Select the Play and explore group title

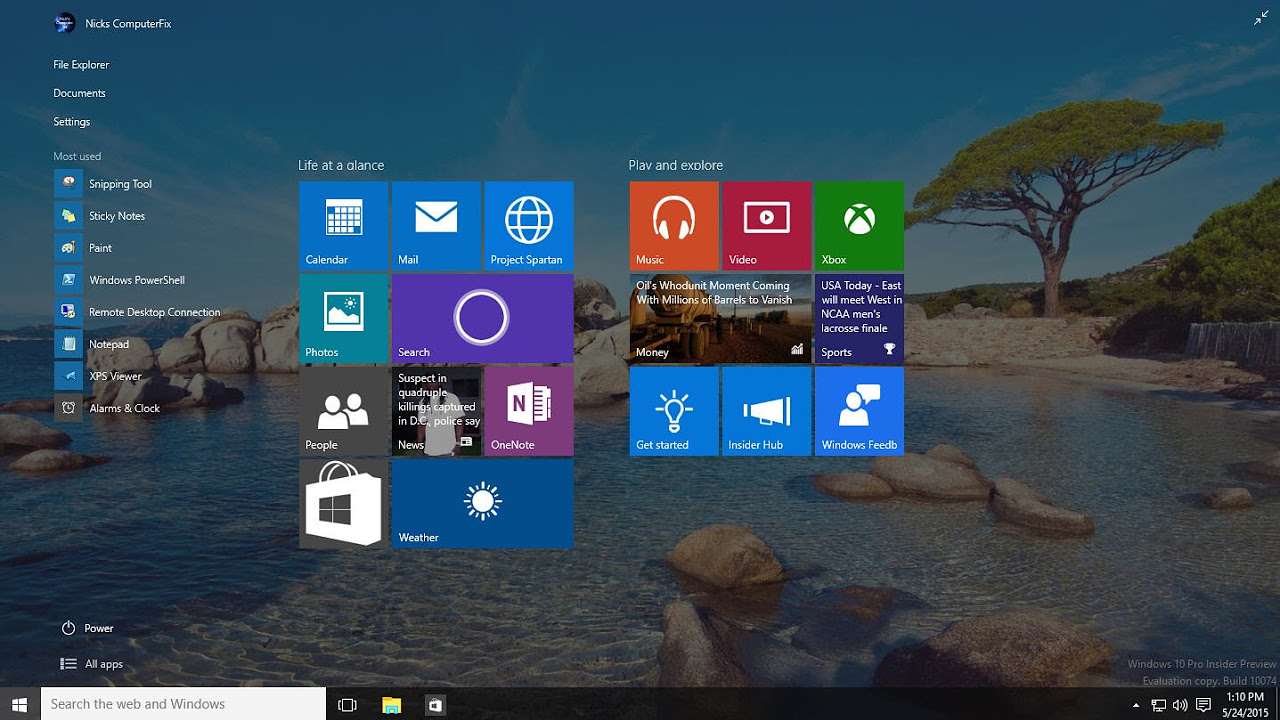676,165
